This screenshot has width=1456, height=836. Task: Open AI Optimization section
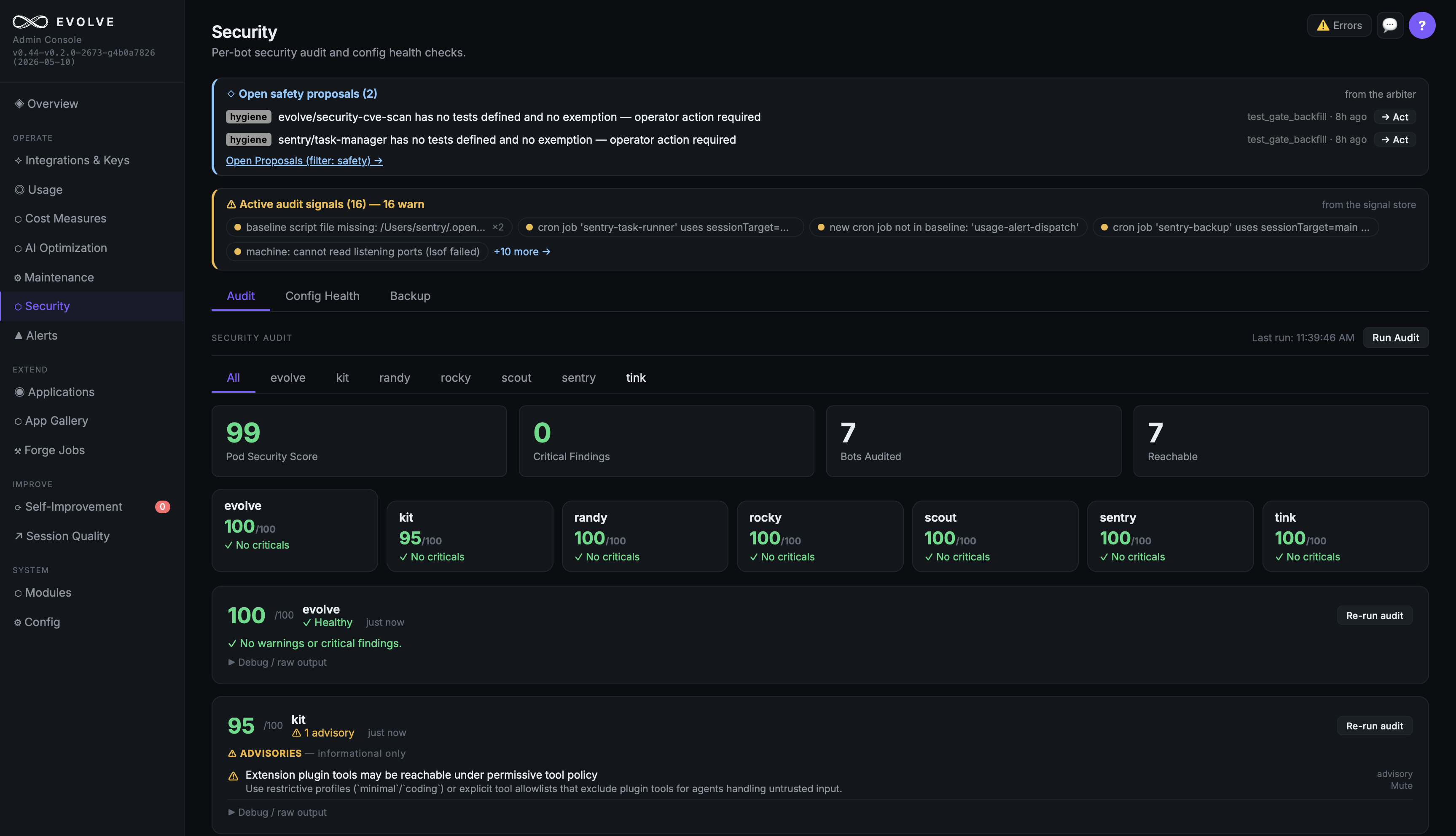point(92,248)
